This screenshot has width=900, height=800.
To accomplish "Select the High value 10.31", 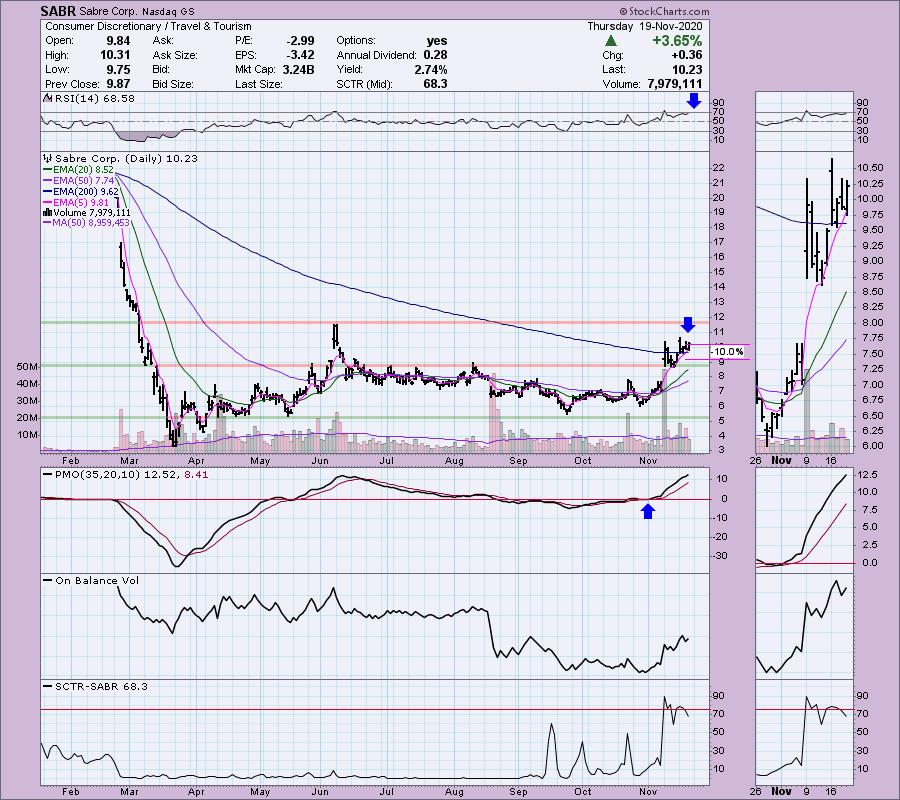I will coord(115,55).
